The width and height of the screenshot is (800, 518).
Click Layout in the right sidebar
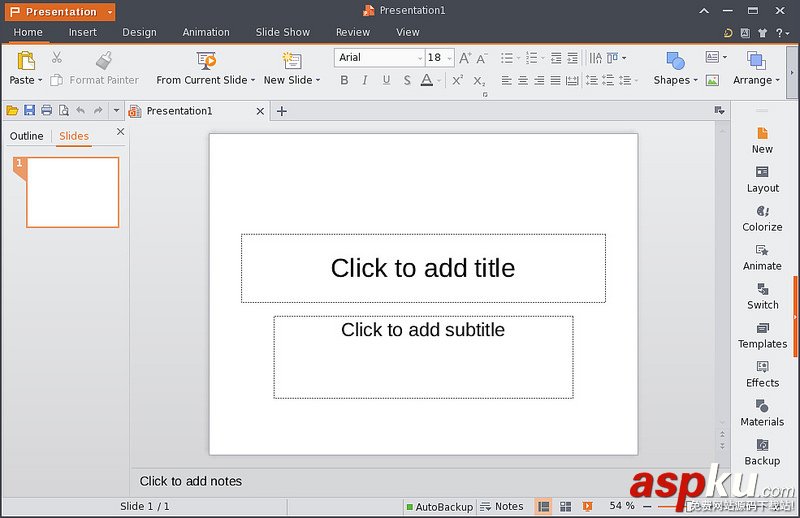[x=762, y=180]
